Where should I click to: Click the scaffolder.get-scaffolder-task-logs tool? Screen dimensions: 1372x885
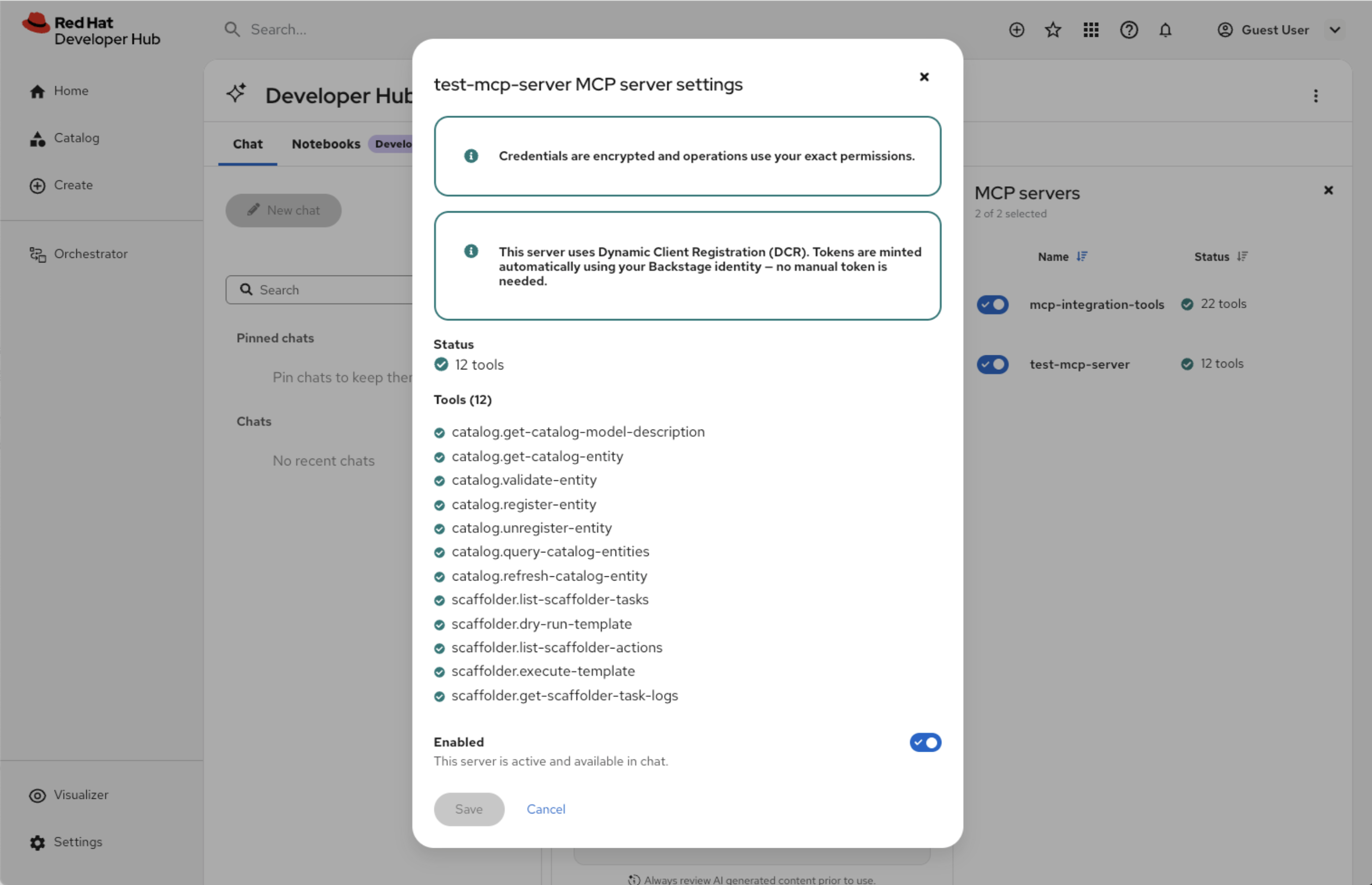tap(565, 695)
